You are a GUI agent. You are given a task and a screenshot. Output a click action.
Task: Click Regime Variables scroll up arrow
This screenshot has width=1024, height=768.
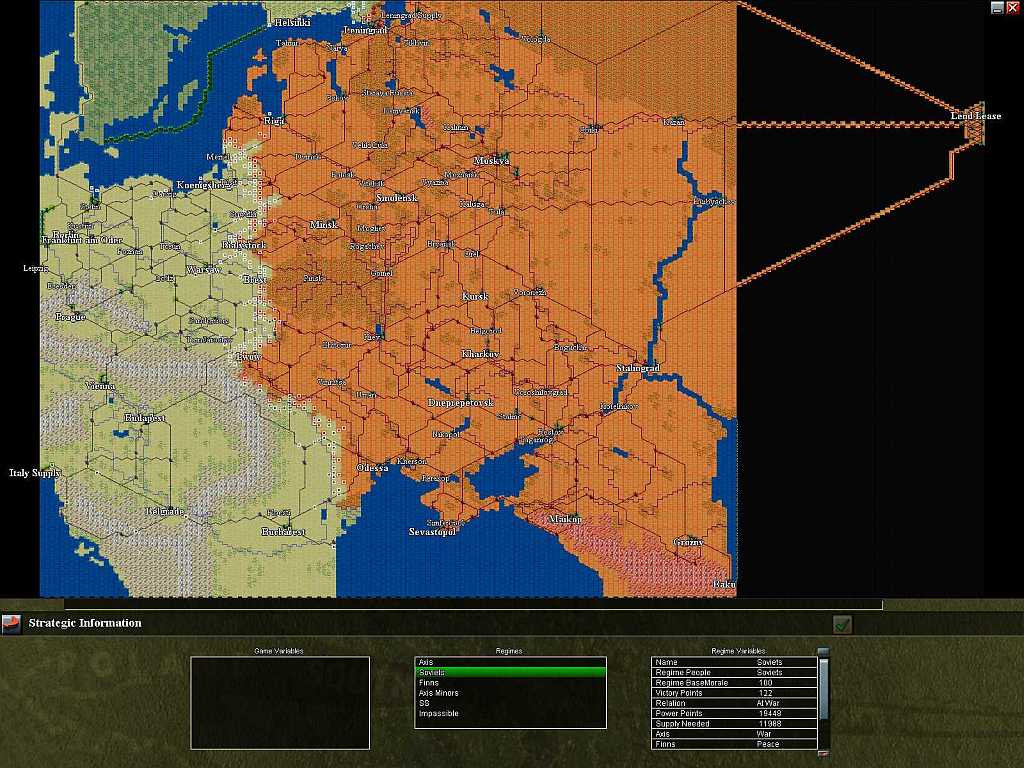(x=824, y=652)
